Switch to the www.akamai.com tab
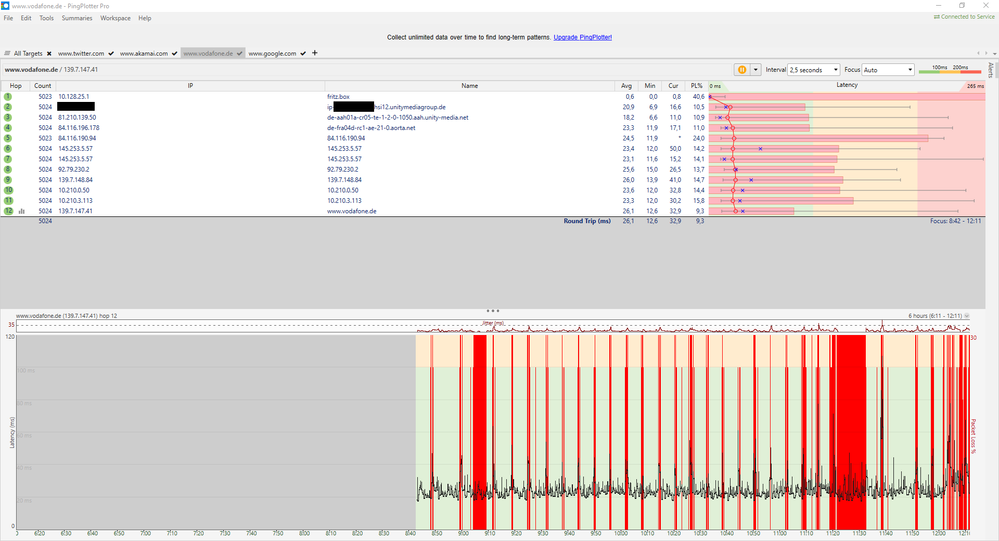Screen dimensions: 999x541 pyautogui.click(x=144, y=54)
